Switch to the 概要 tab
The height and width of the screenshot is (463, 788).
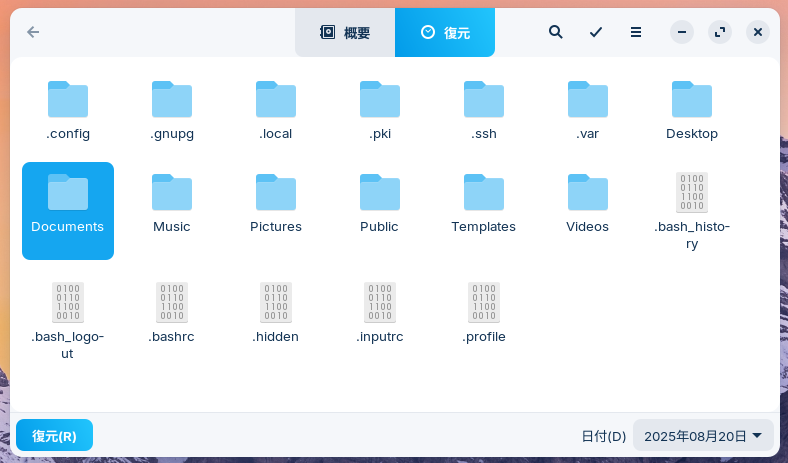345,32
